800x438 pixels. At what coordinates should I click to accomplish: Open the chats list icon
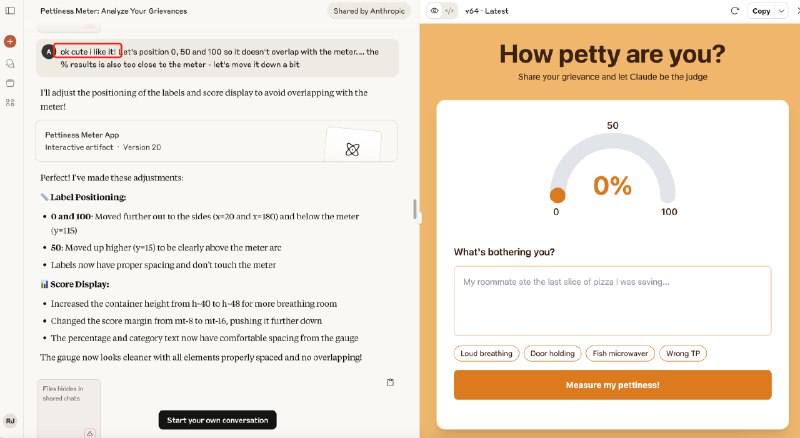click(x=10, y=63)
